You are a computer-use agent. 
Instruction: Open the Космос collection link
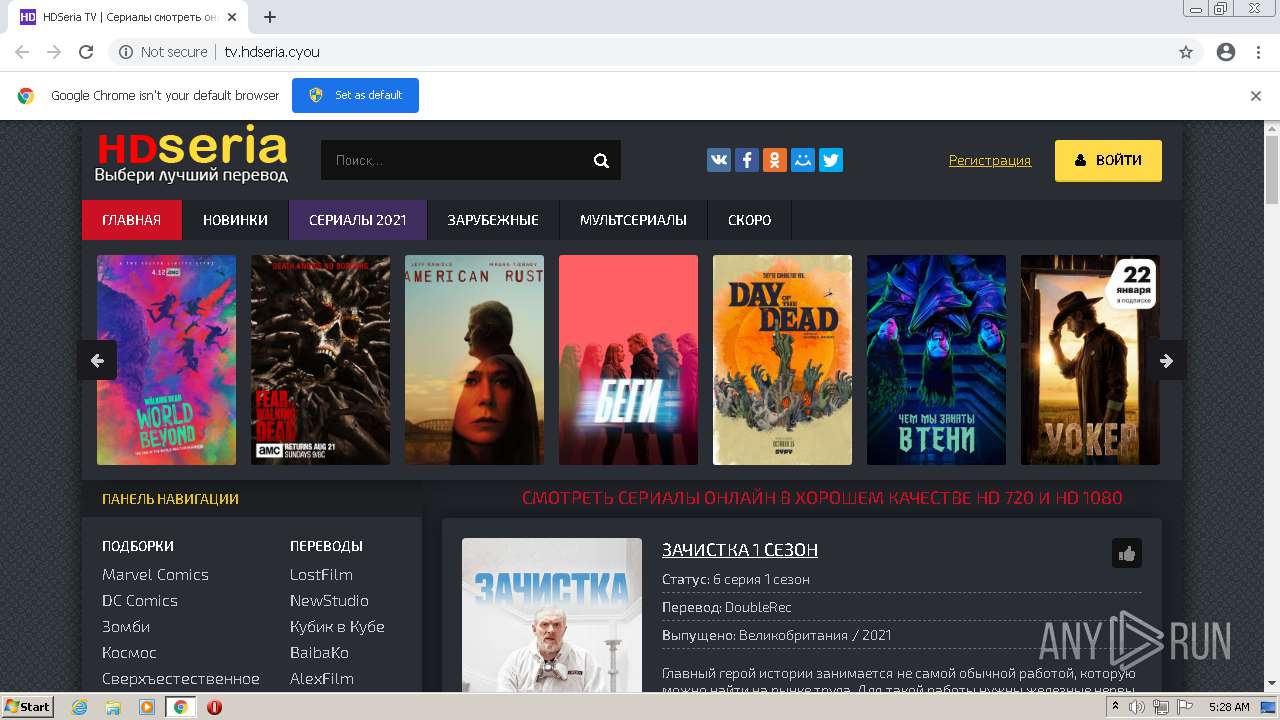(129, 652)
